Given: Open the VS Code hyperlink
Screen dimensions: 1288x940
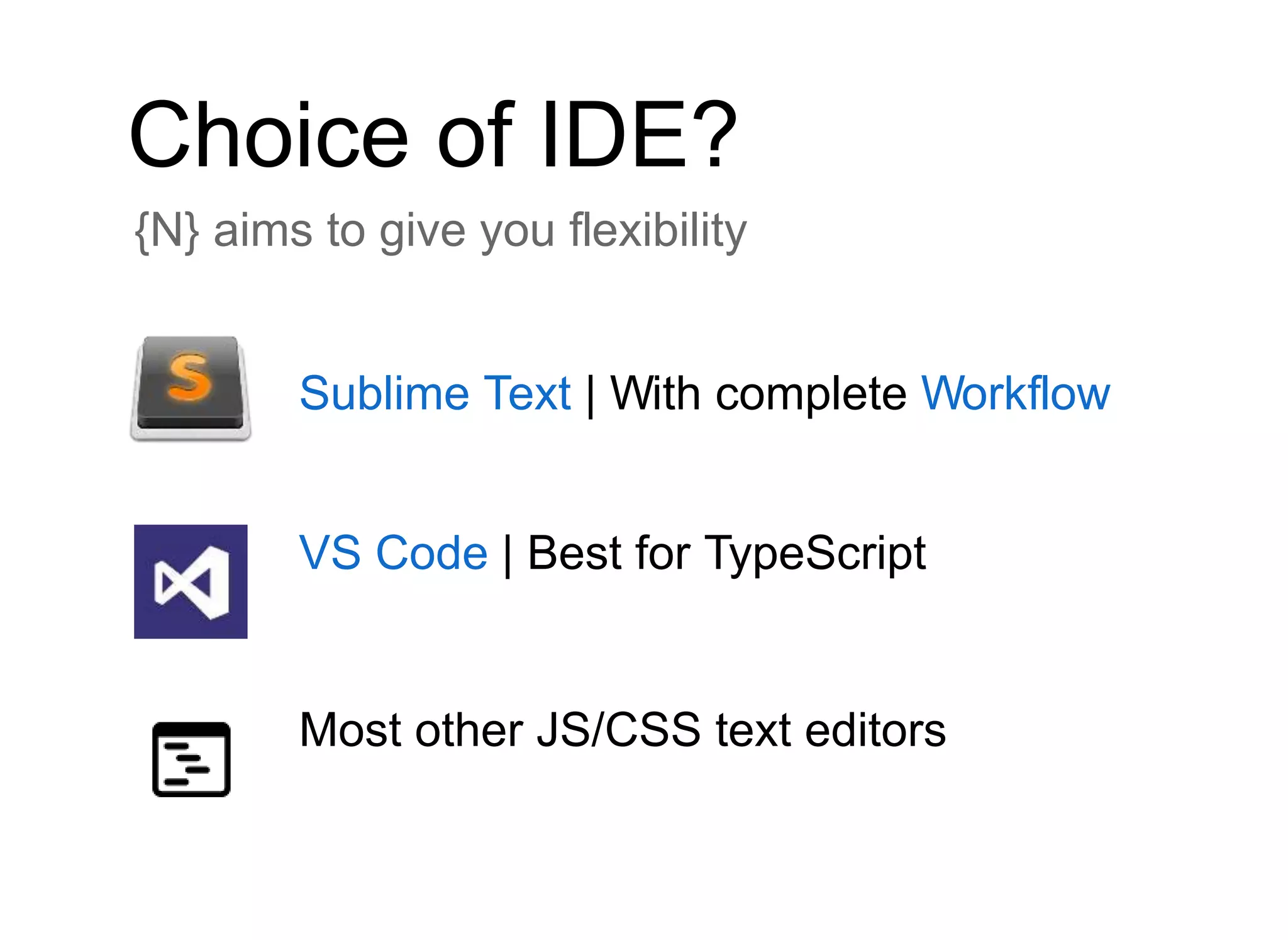Looking at the screenshot, I should (x=393, y=553).
